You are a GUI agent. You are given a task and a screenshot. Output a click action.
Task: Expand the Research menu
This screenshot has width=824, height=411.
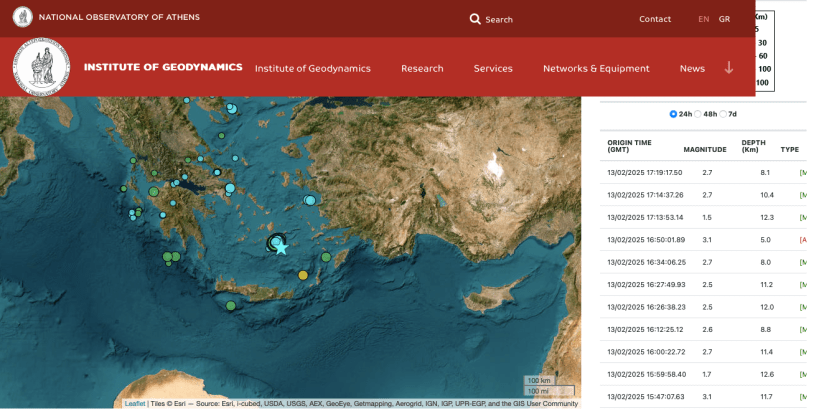click(x=422, y=69)
